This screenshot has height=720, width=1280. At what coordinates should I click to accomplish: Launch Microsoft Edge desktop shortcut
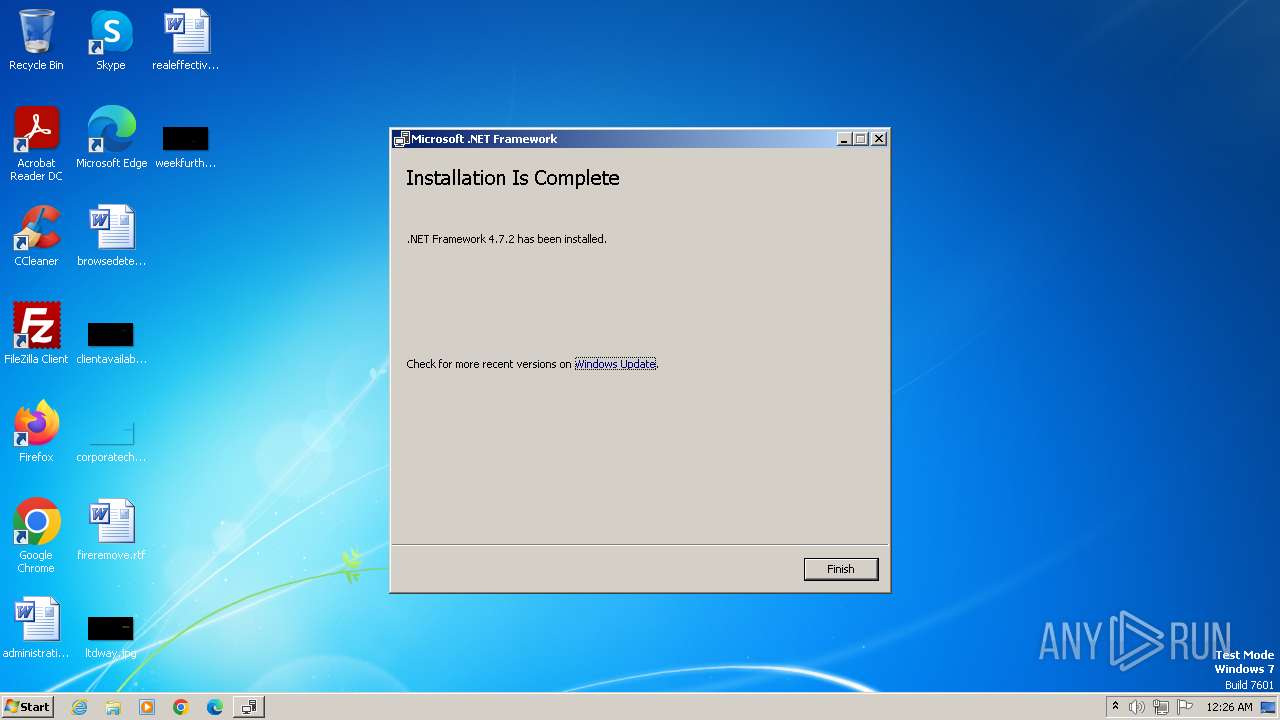click(111, 138)
